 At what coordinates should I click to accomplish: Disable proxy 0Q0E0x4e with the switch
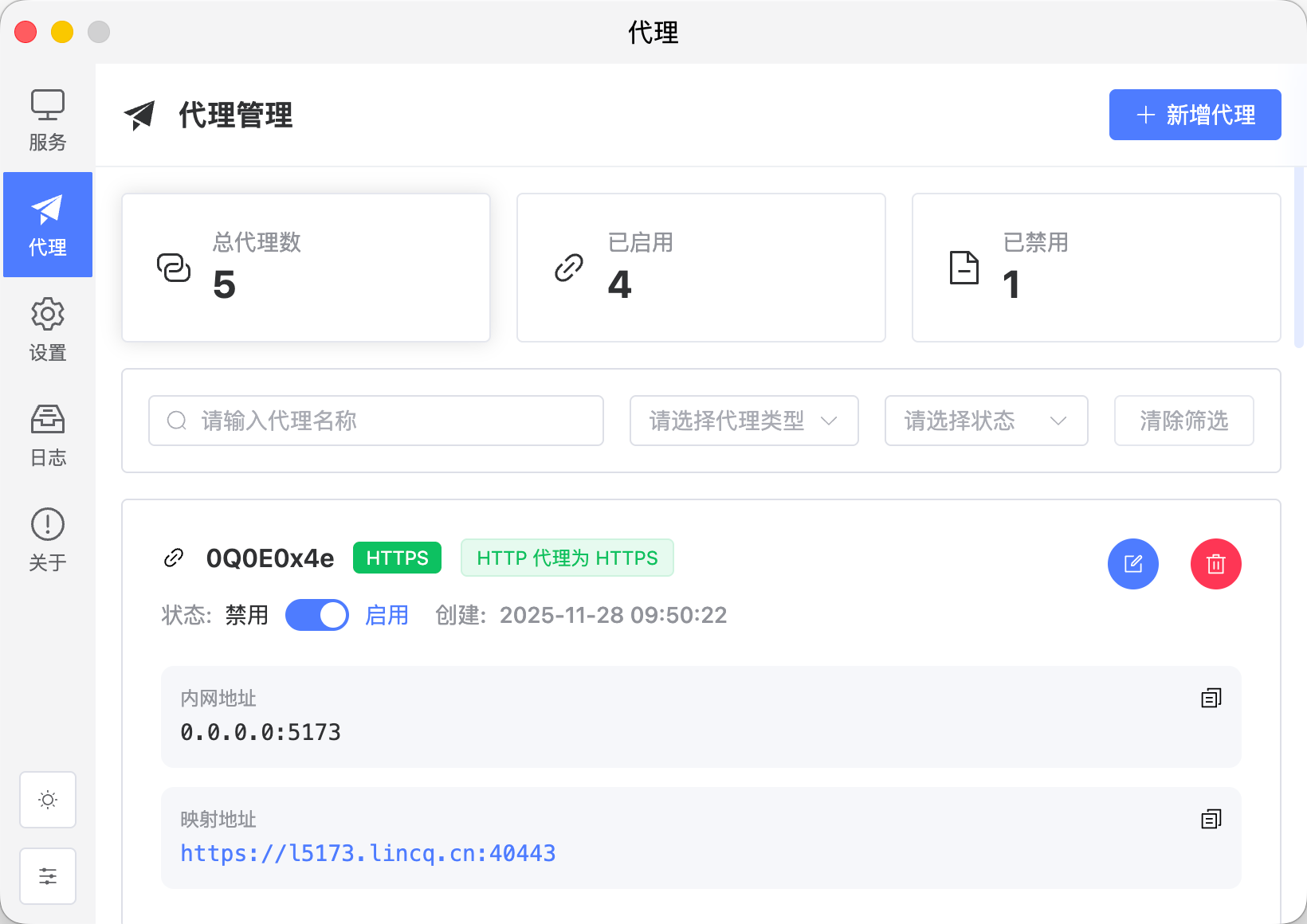(x=316, y=615)
